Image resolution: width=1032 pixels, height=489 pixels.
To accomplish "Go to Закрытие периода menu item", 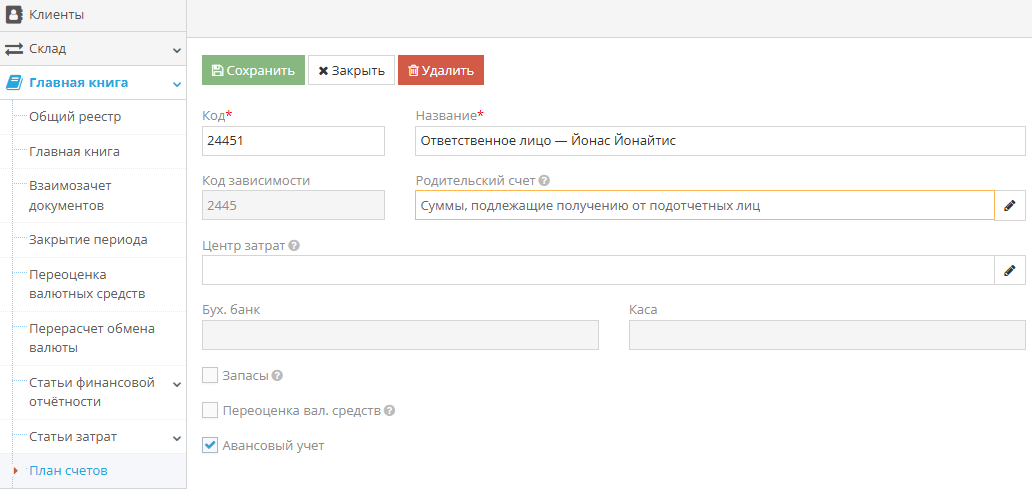I will pos(88,240).
